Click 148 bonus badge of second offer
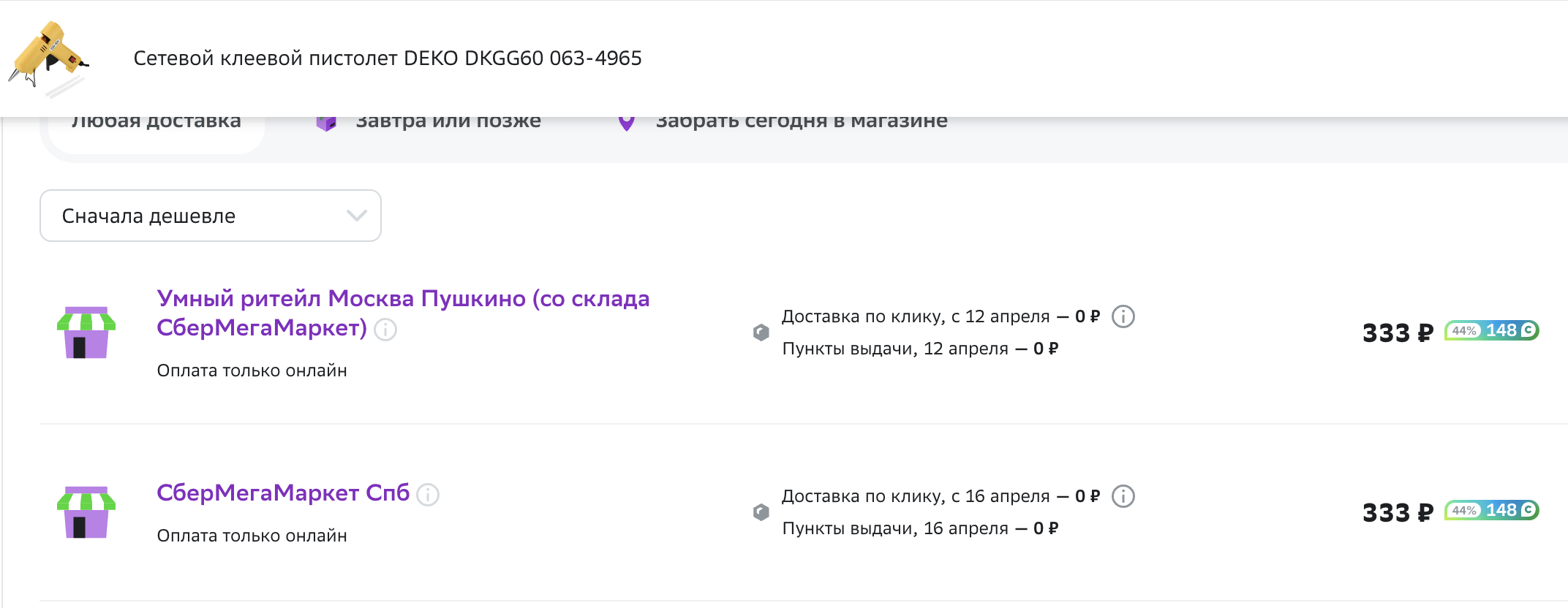 [1492, 510]
